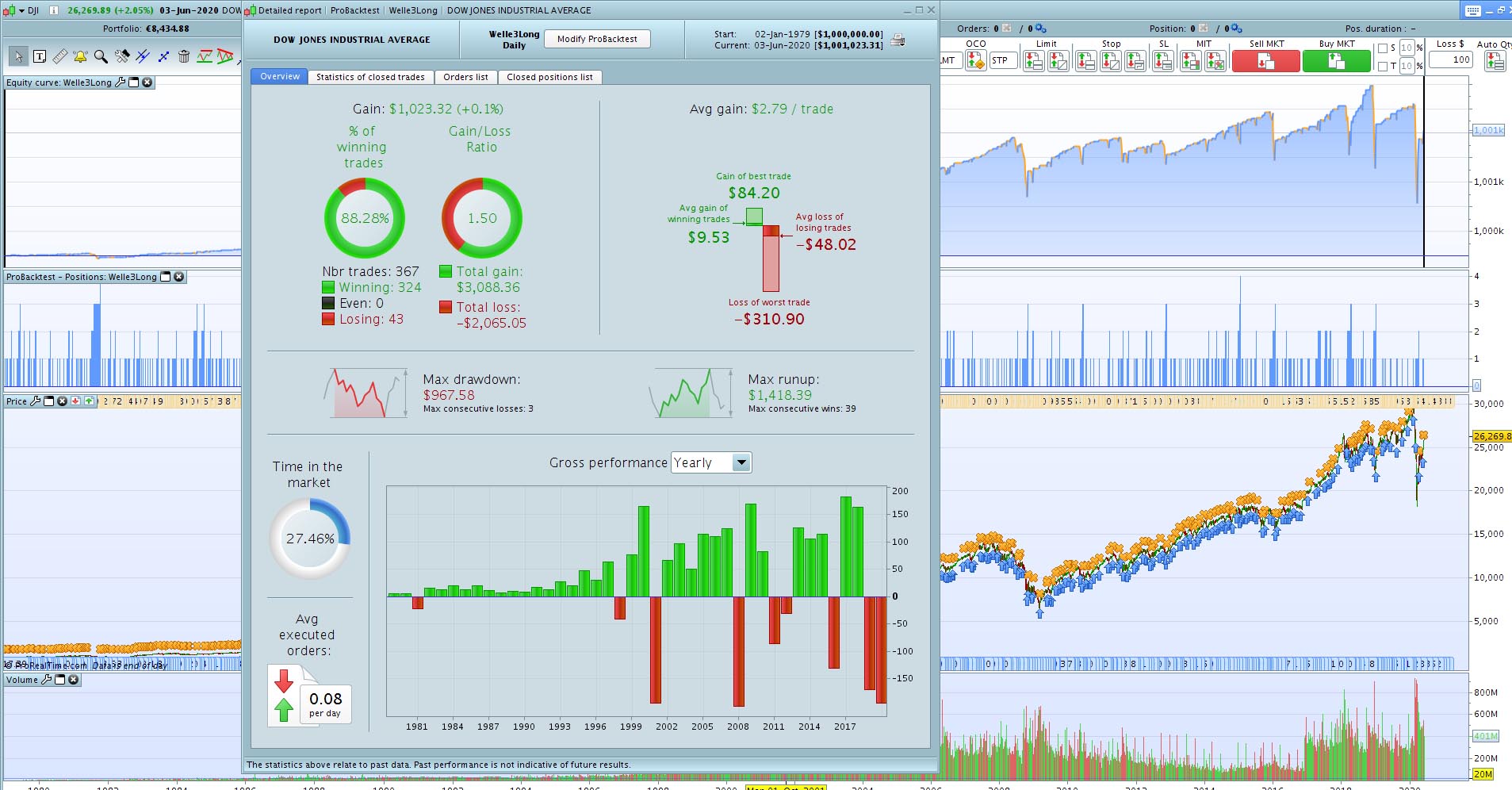The width and height of the screenshot is (1512, 790).
Task: Expand the DJI instrument dropdown arrow
Action: pos(21,10)
